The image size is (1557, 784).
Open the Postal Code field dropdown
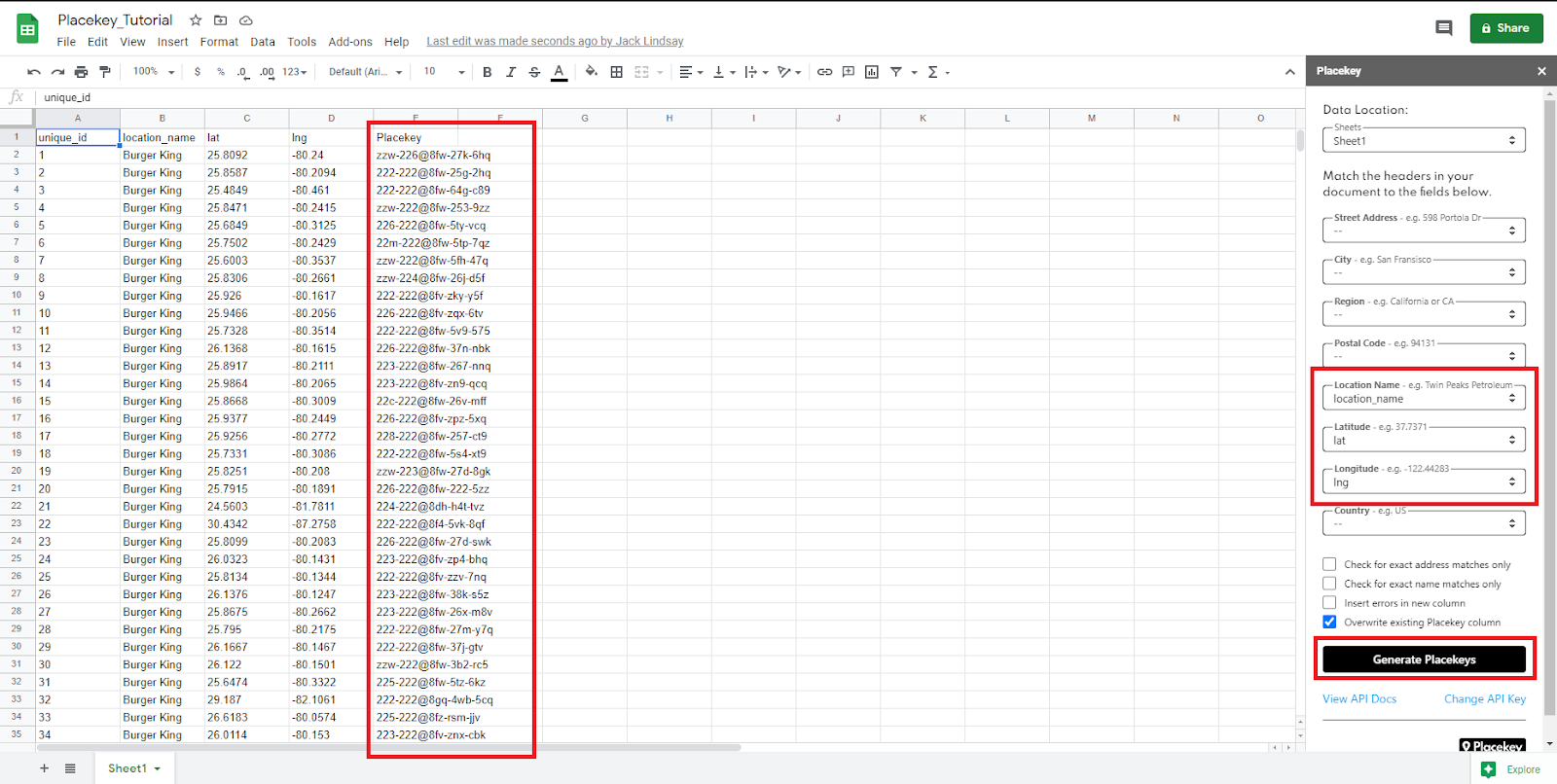pos(1424,354)
